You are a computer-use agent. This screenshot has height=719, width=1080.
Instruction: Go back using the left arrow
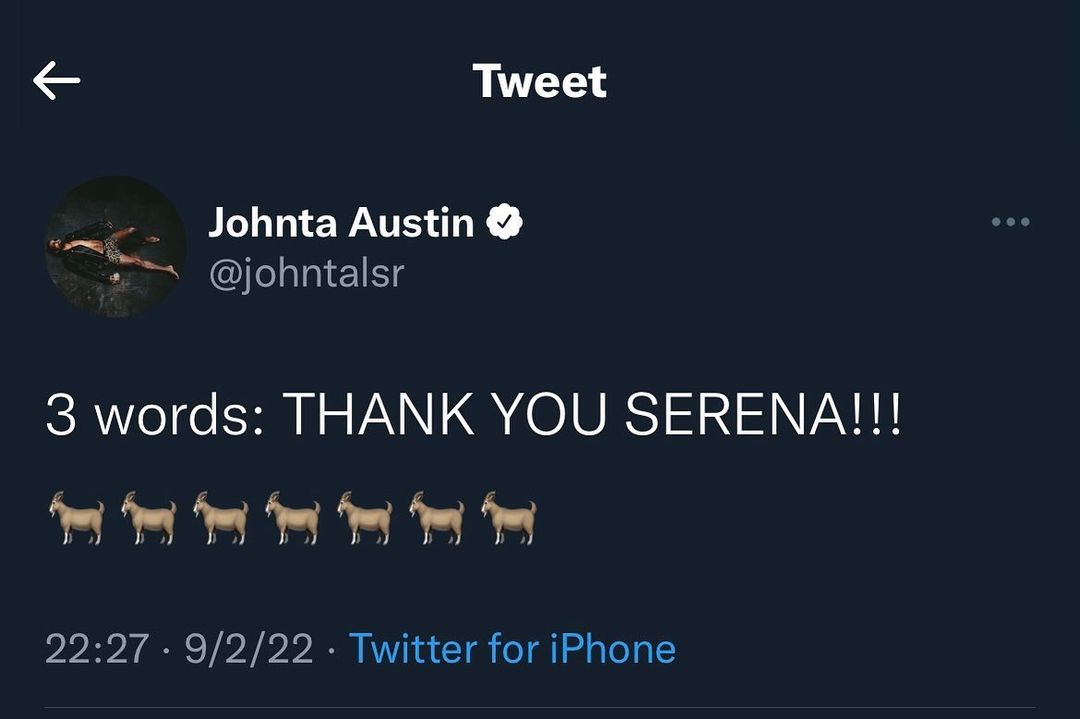click(56, 81)
